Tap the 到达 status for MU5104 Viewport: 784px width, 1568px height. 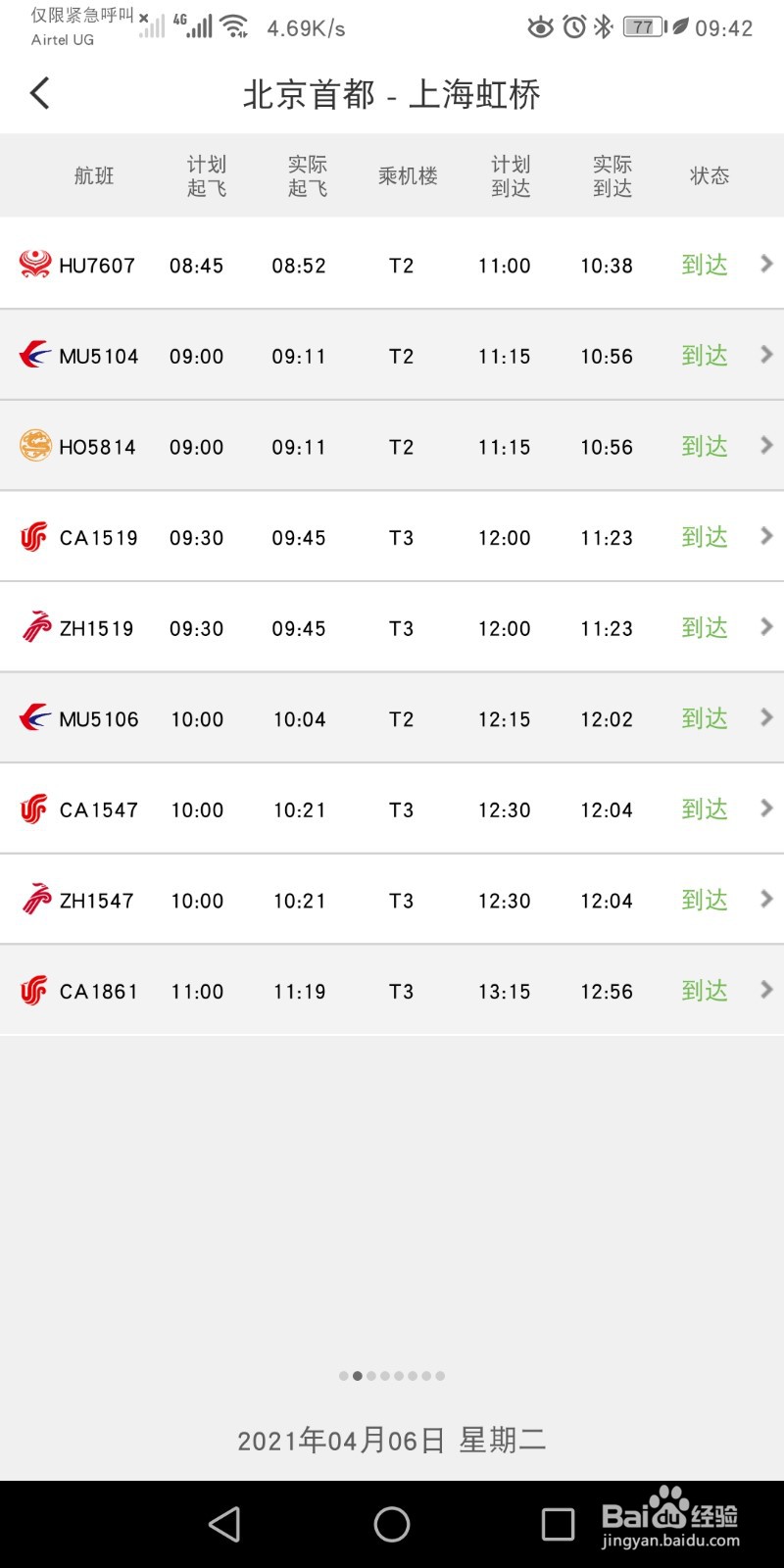(x=705, y=356)
